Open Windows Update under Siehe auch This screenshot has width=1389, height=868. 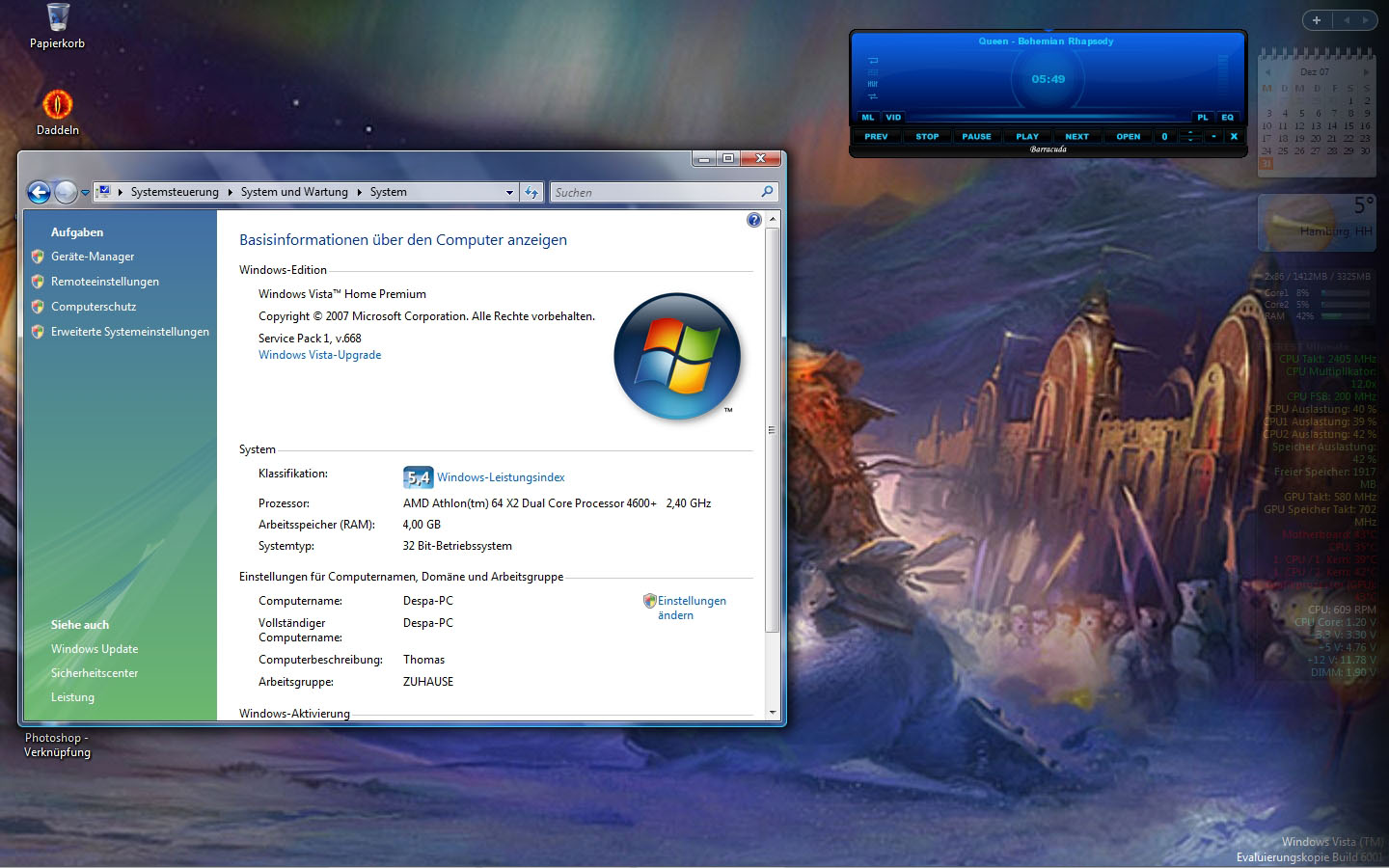pos(95,649)
